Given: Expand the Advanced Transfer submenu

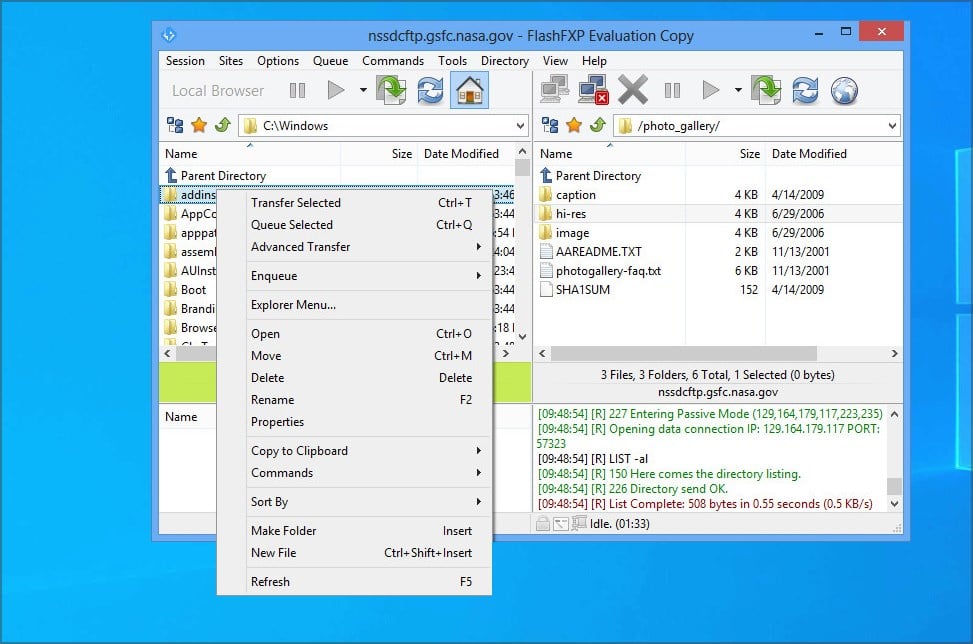Looking at the screenshot, I should tap(354, 247).
